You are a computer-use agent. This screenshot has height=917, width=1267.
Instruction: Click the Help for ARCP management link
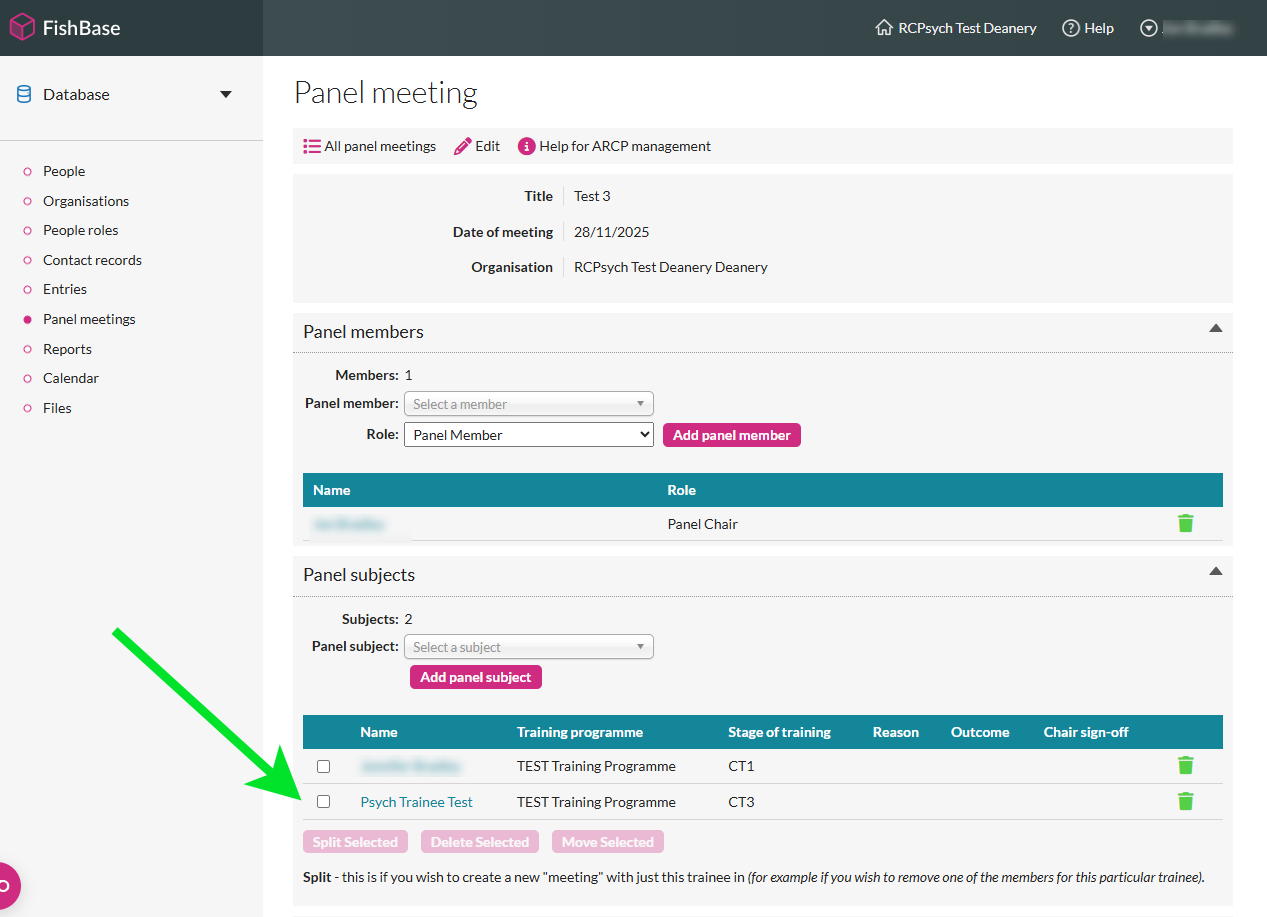pos(625,146)
